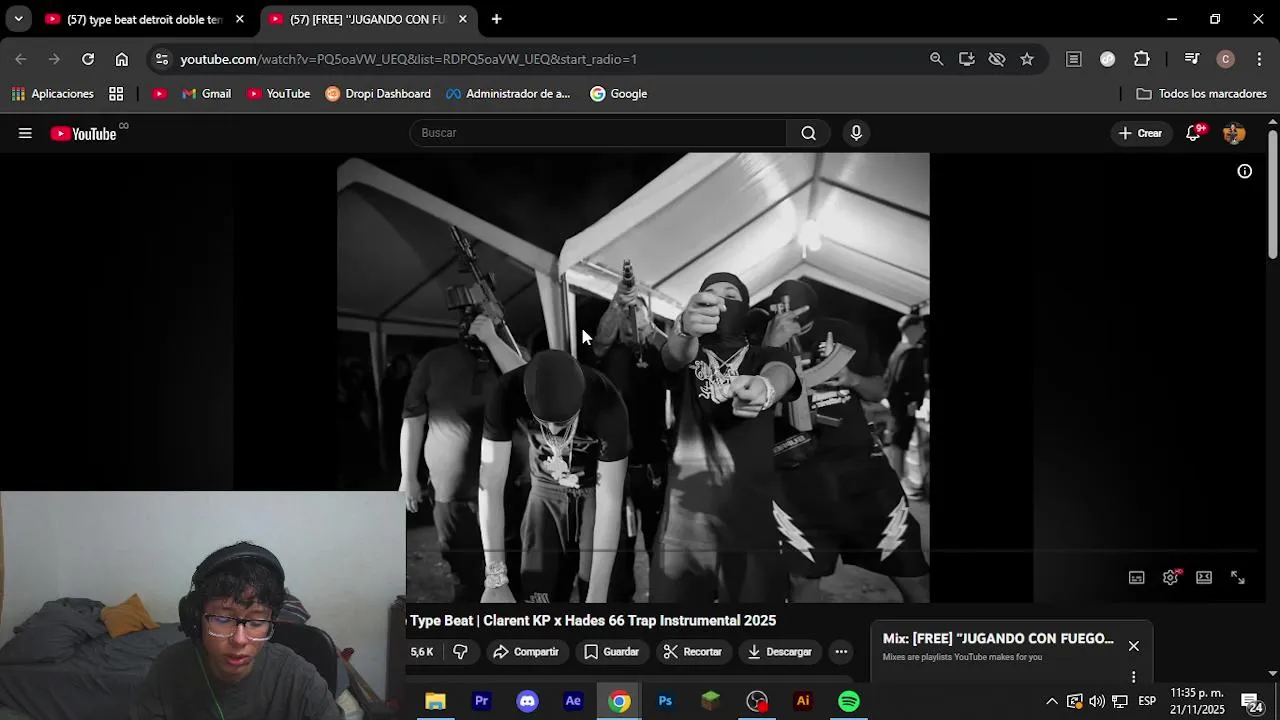Viewport: 1280px width, 720px height.
Task: View site information icon in address bar
Action: coord(162,59)
